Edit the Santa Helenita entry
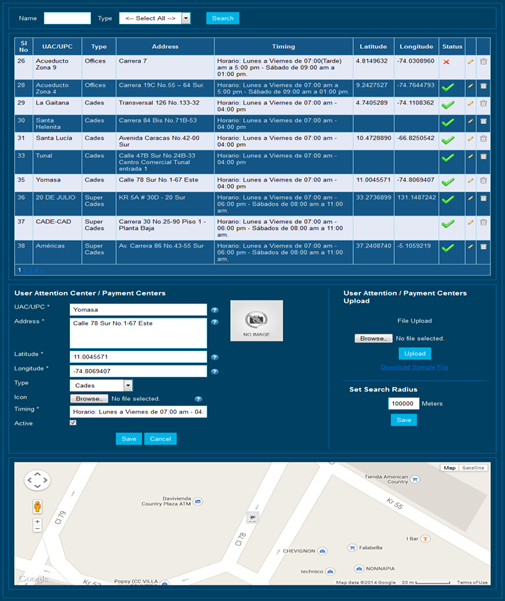 [x=470, y=121]
